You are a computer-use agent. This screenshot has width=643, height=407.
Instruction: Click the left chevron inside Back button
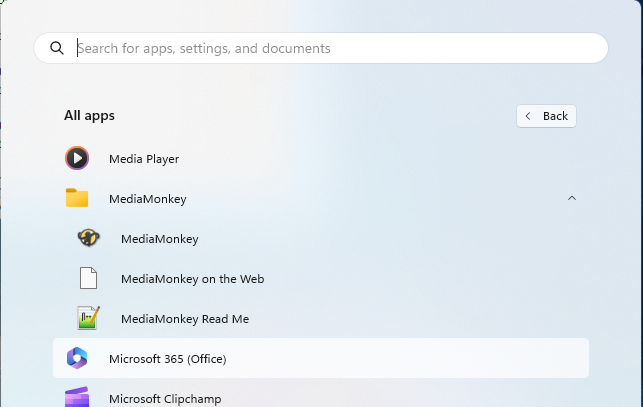(x=529, y=116)
